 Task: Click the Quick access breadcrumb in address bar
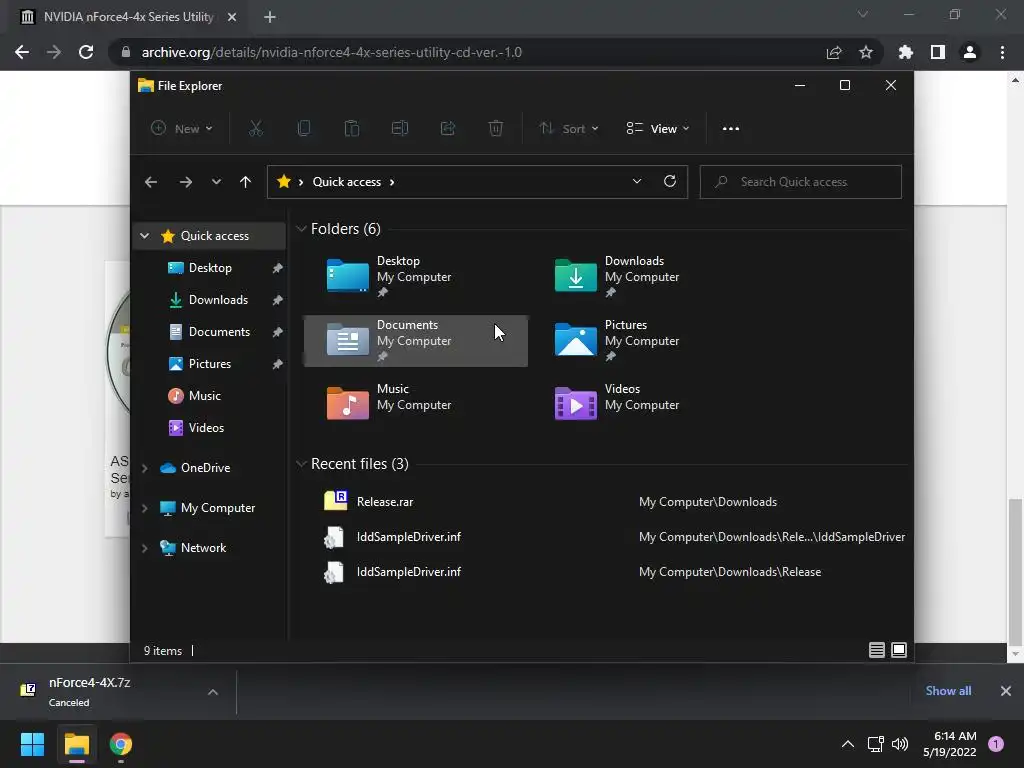click(x=346, y=182)
